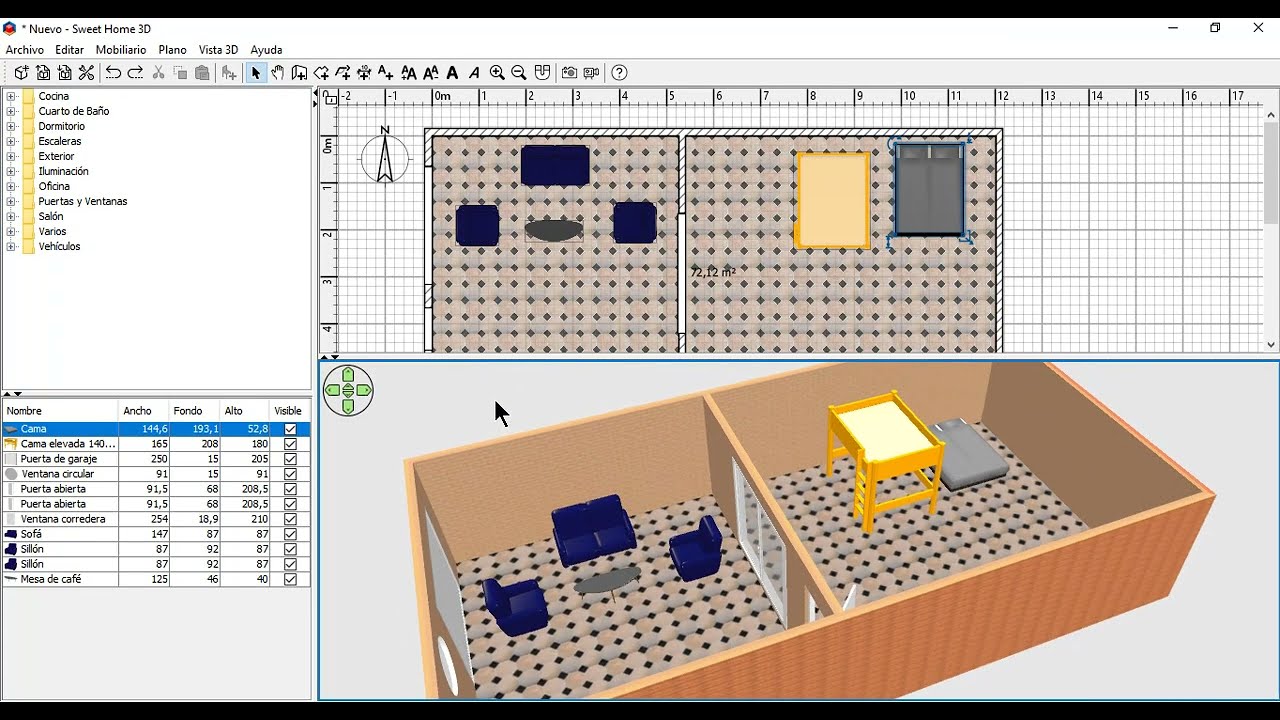This screenshot has height=720, width=1280.
Task: Activate the Pan hand tool
Action: coord(277,73)
